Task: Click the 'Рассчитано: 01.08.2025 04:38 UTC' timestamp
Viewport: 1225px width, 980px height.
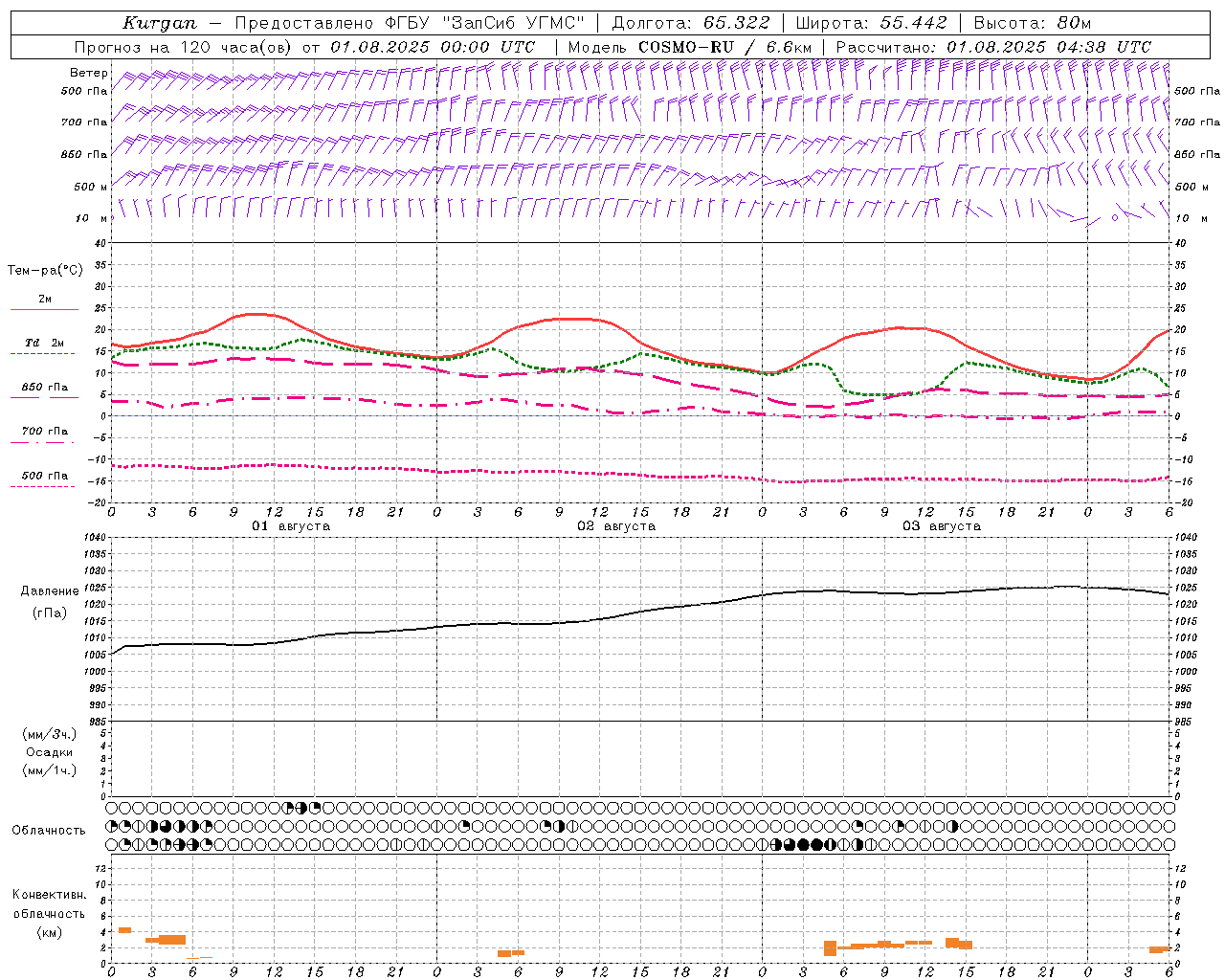Action: coord(993,47)
